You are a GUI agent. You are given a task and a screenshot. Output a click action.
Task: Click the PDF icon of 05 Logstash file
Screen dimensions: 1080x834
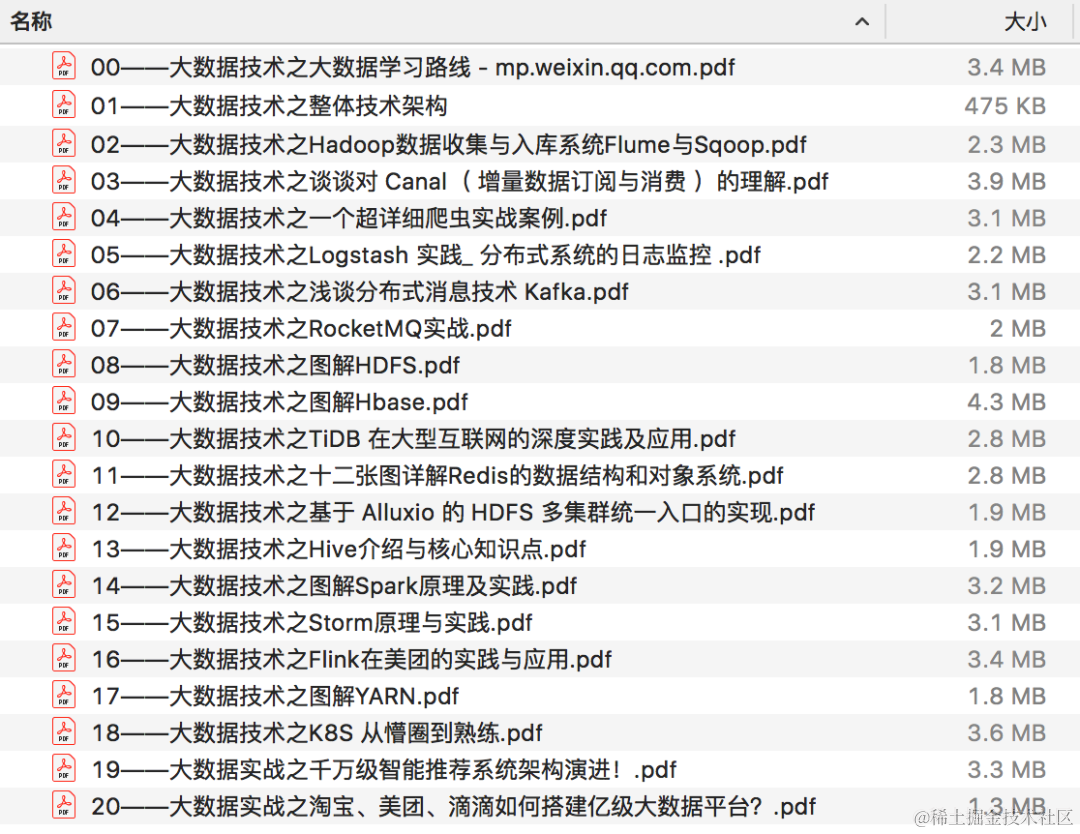coord(63,254)
